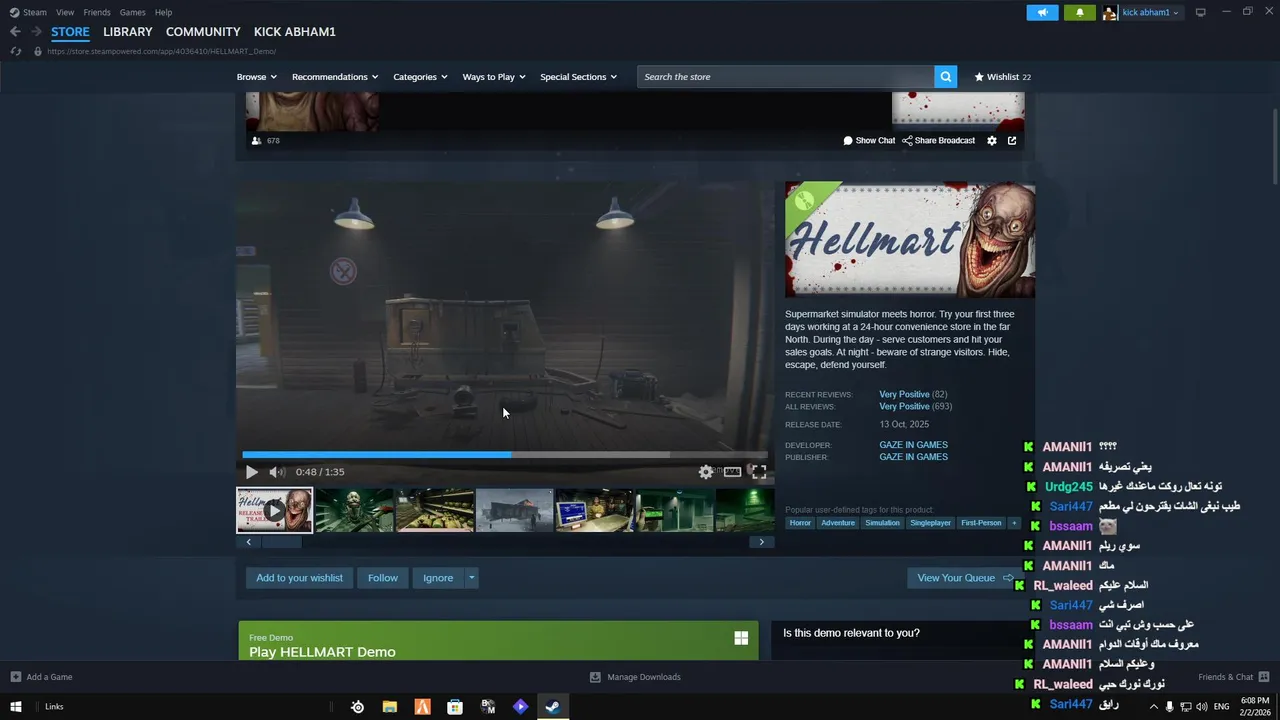Open the Wishlist with the star icon

pos(1002,77)
